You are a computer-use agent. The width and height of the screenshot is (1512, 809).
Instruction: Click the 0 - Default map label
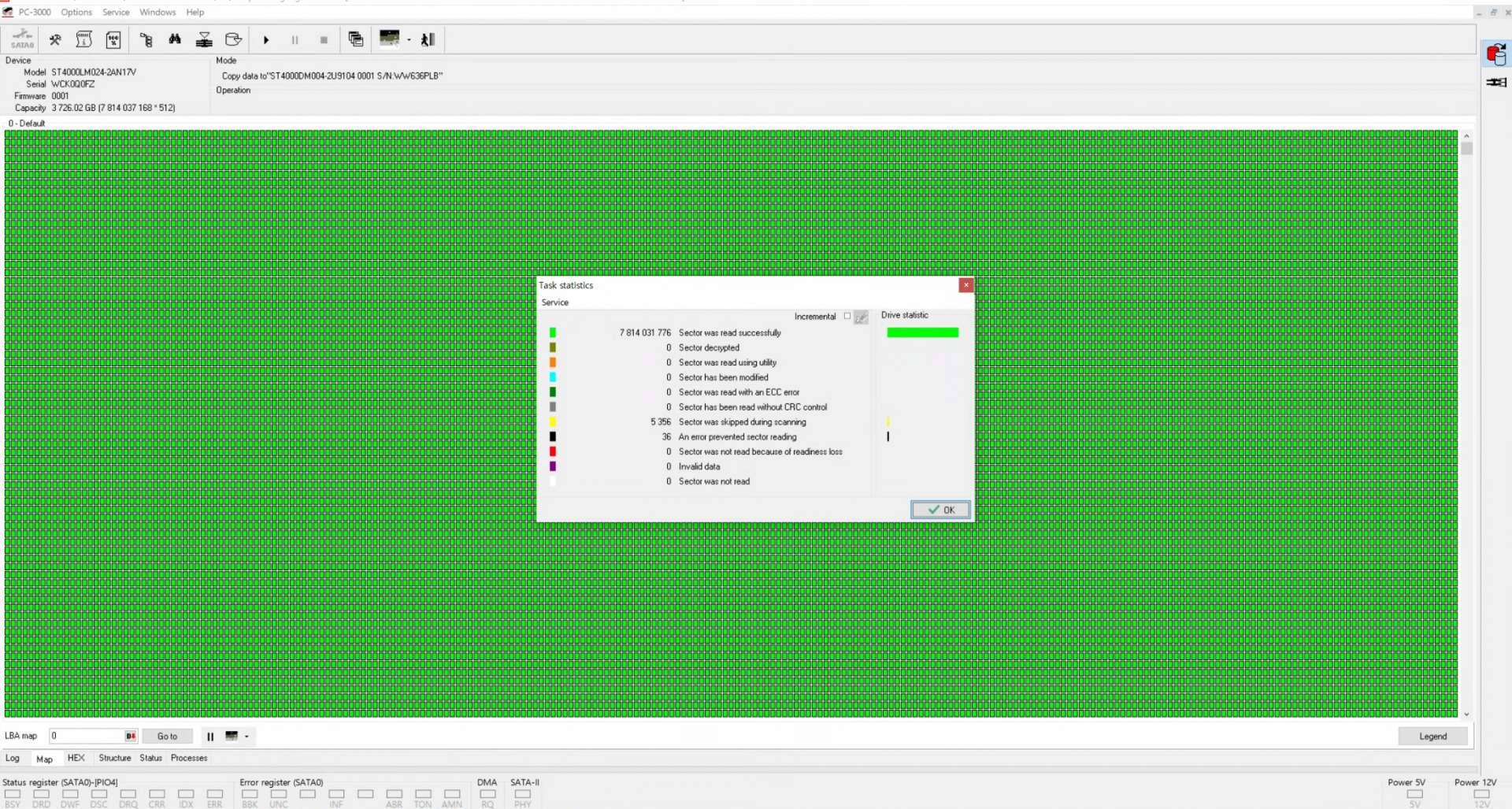pos(27,124)
